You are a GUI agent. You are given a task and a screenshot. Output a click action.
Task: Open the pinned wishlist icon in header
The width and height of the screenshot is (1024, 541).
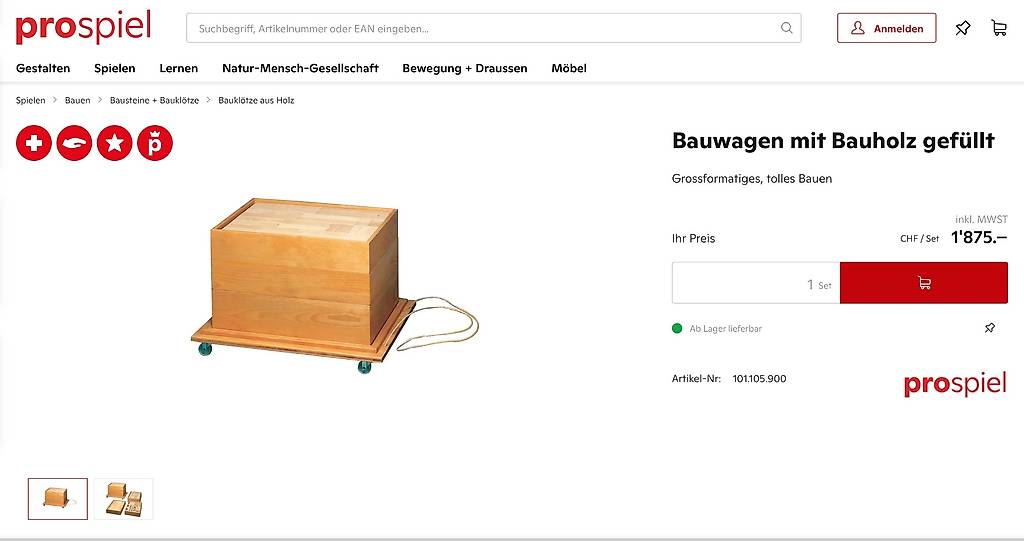tap(963, 28)
